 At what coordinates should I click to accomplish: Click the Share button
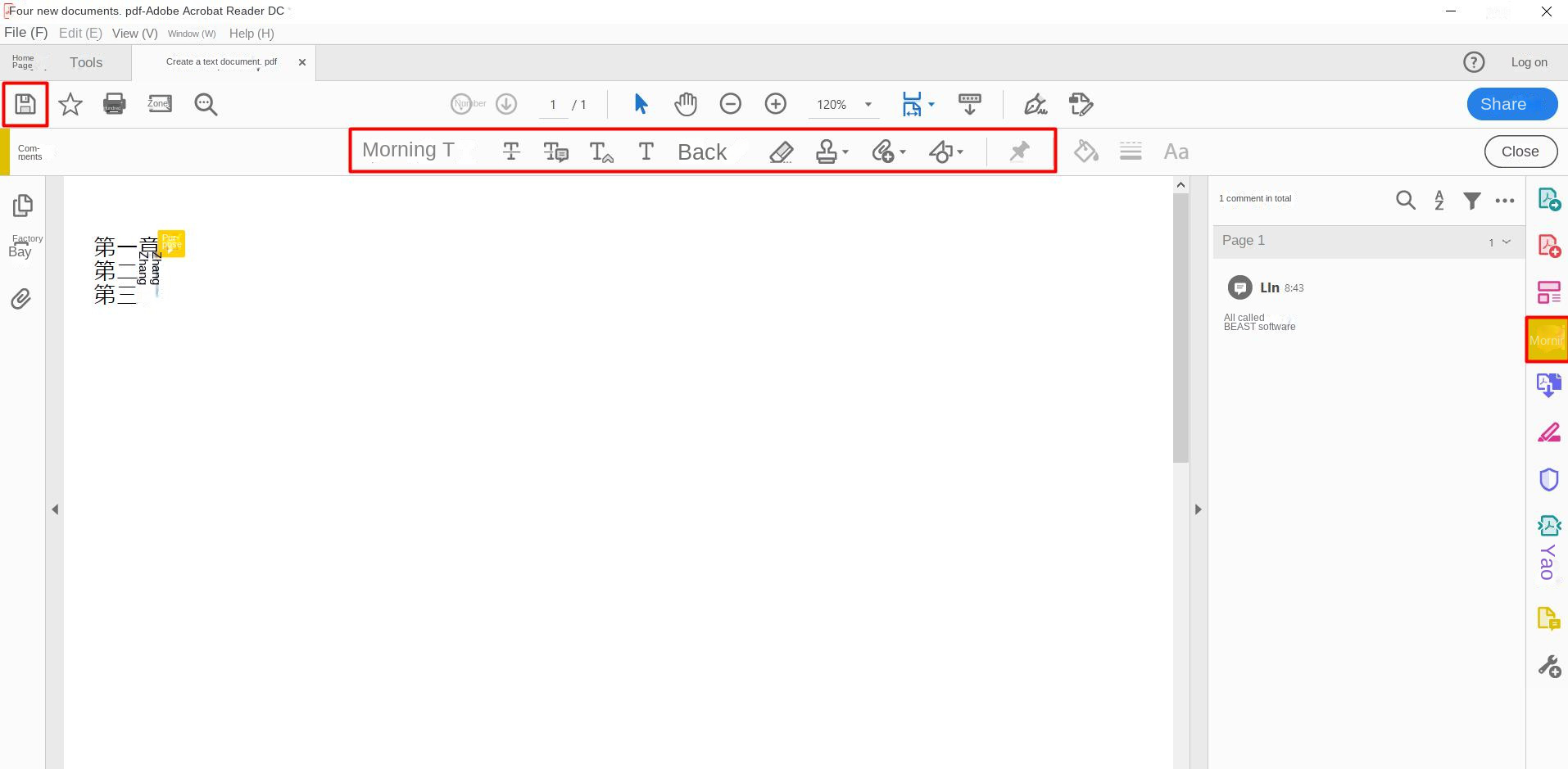click(1510, 104)
